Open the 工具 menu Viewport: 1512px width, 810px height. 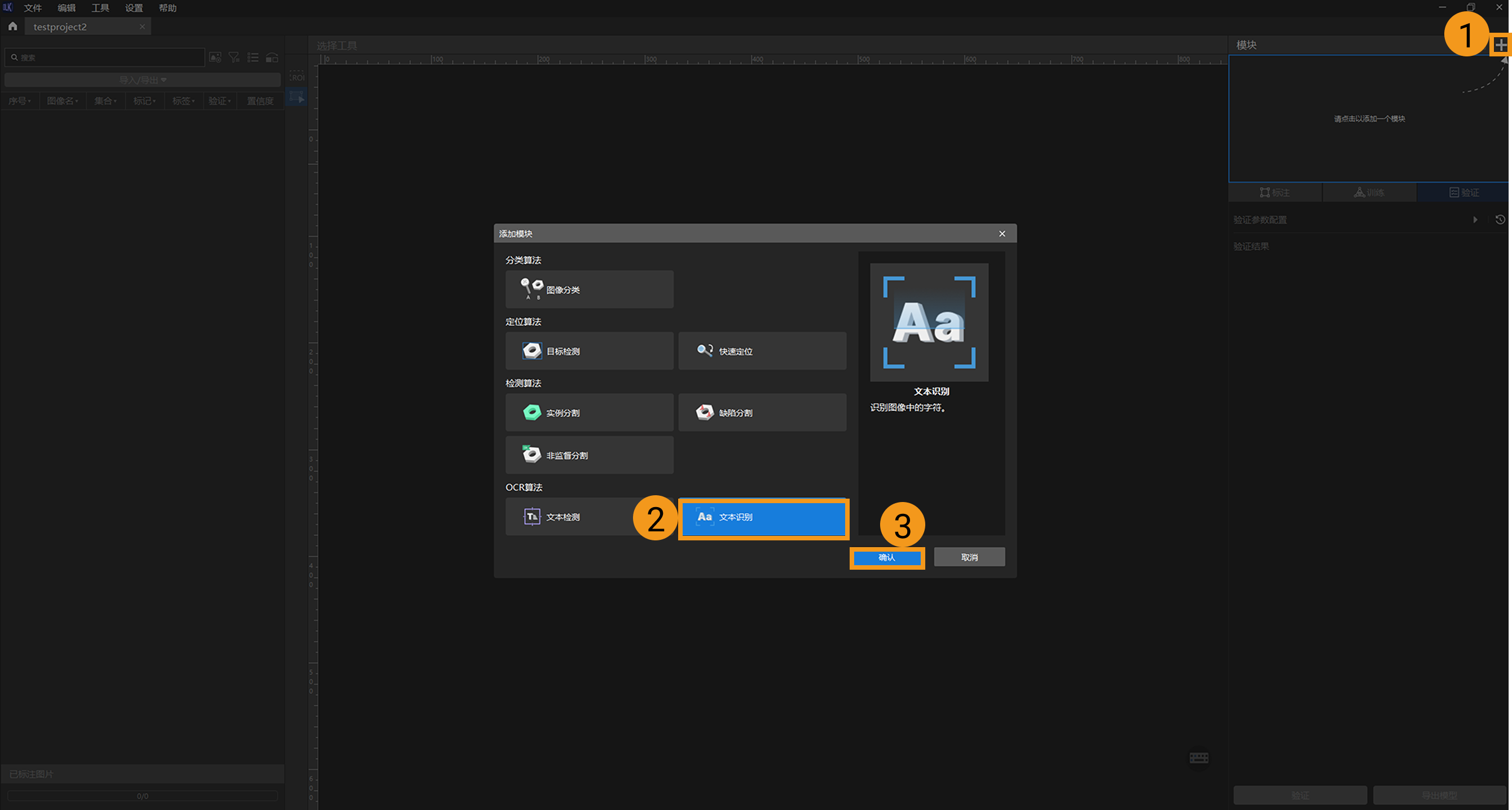(x=100, y=8)
